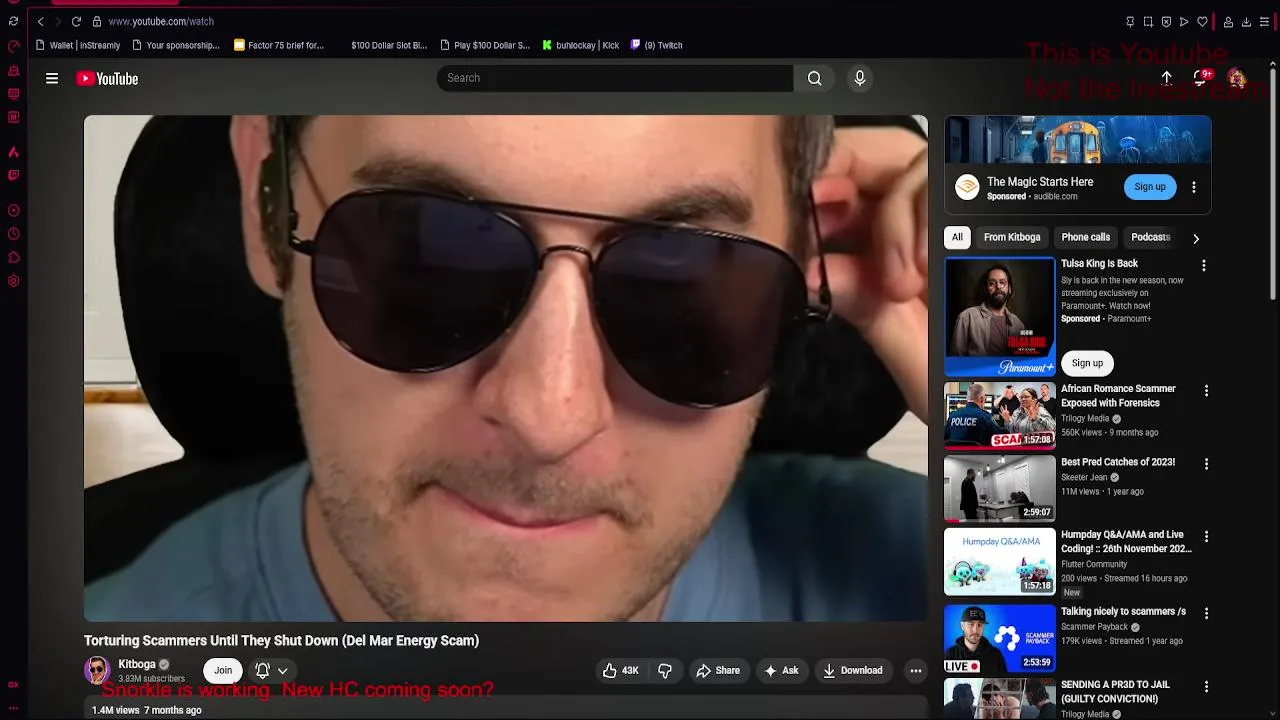Go back using browser back arrow
The width and height of the screenshot is (1280, 720).
[41, 21]
